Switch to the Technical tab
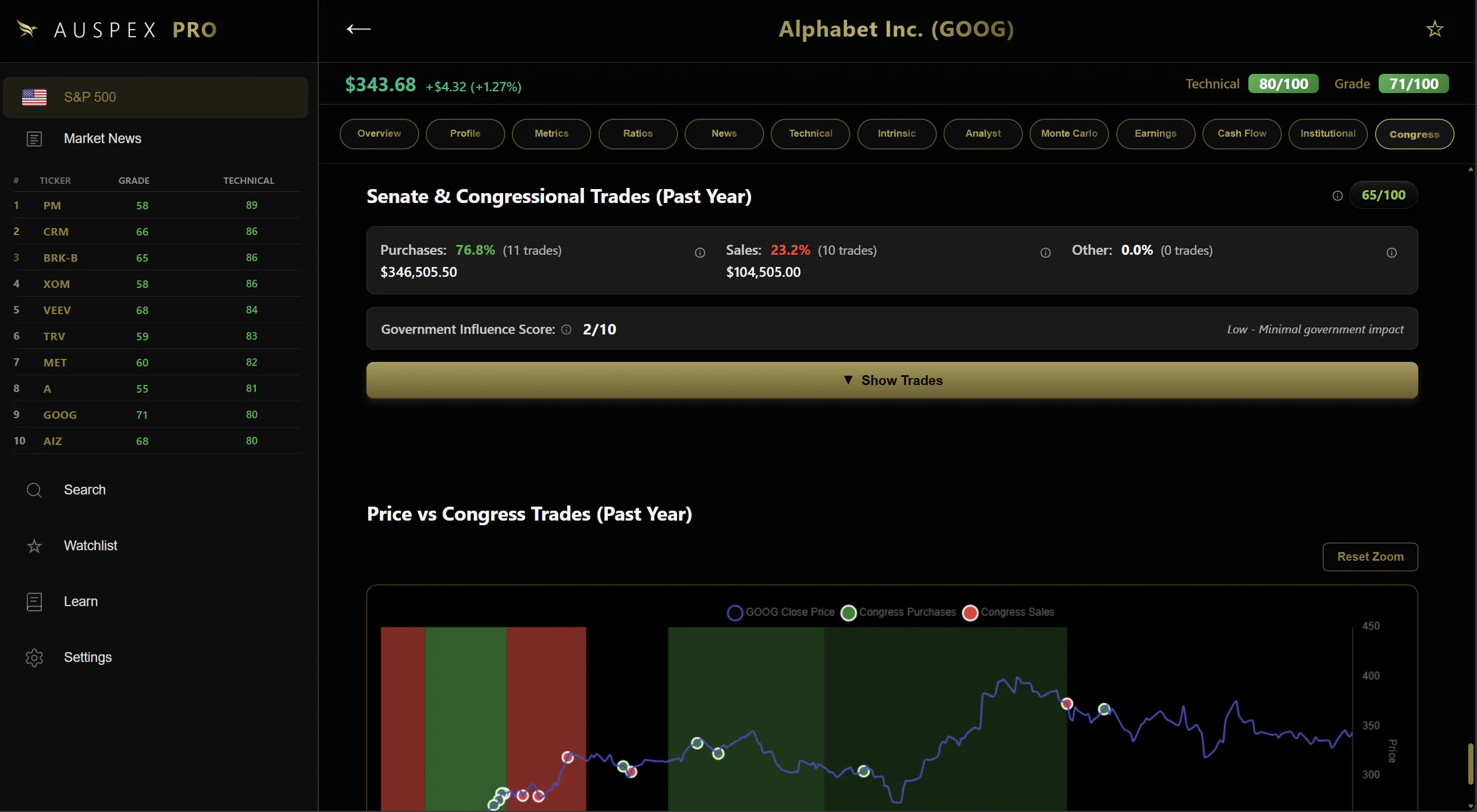Viewport: 1477px width, 812px height. (810, 134)
